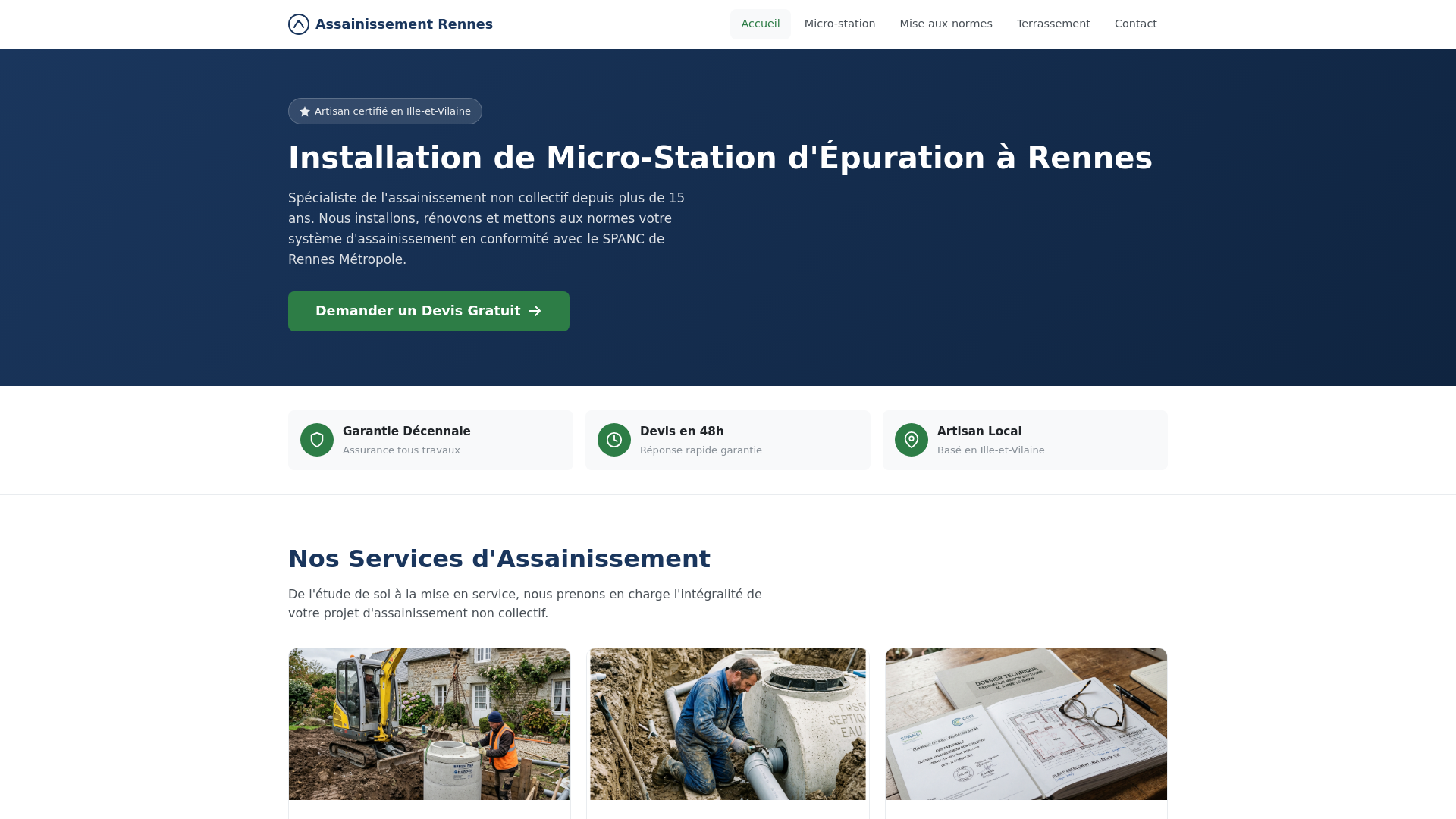
Task: Click the shield icon for Garantie Décennale
Action: coord(317,440)
